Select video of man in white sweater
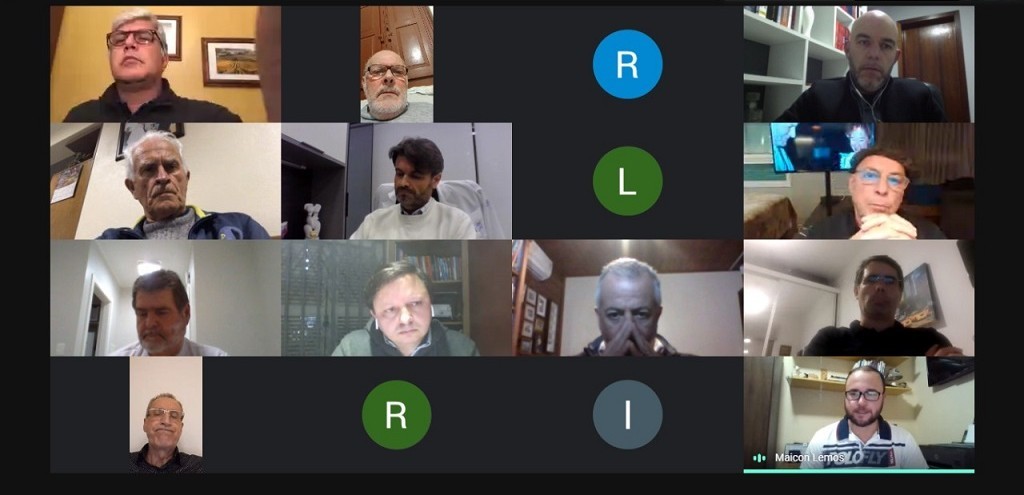 [396, 181]
